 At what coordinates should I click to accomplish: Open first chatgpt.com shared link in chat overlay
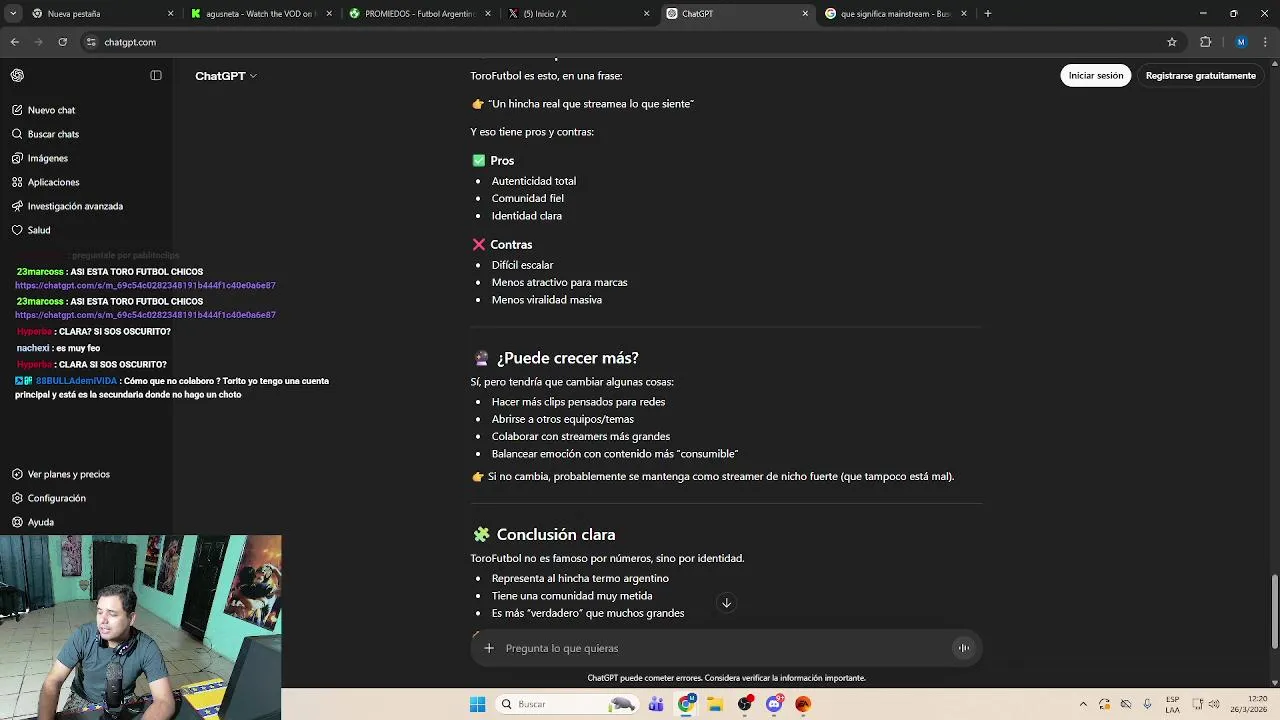[145, 286]
